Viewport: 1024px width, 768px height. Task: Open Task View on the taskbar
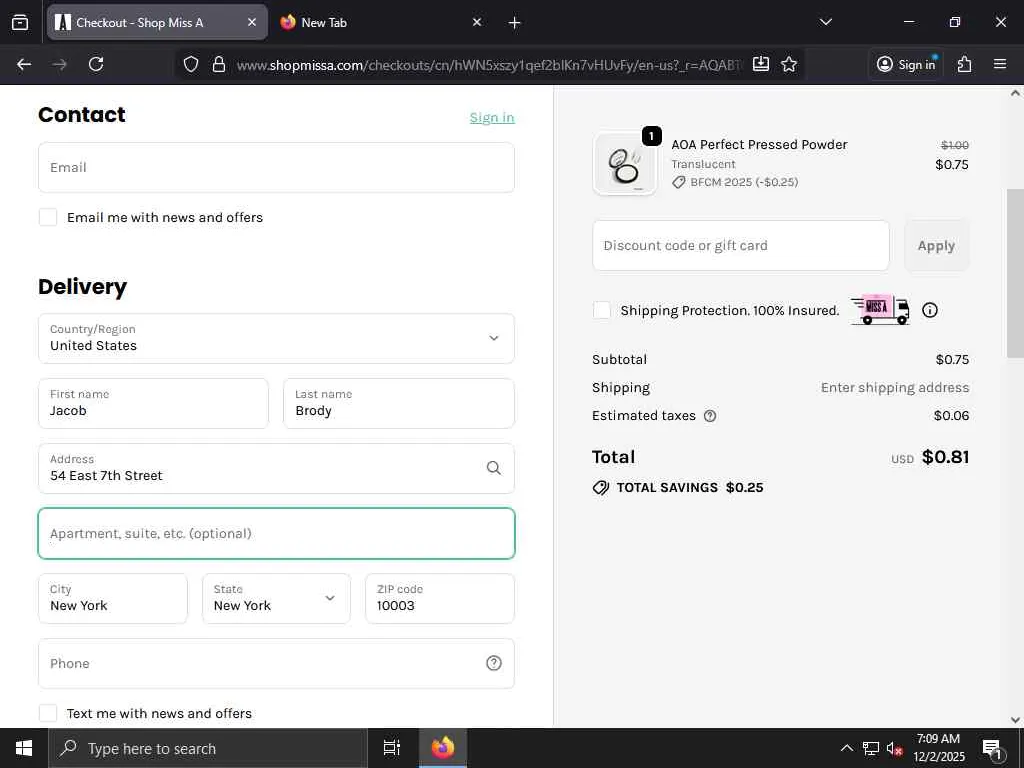[x=392, y=748]
